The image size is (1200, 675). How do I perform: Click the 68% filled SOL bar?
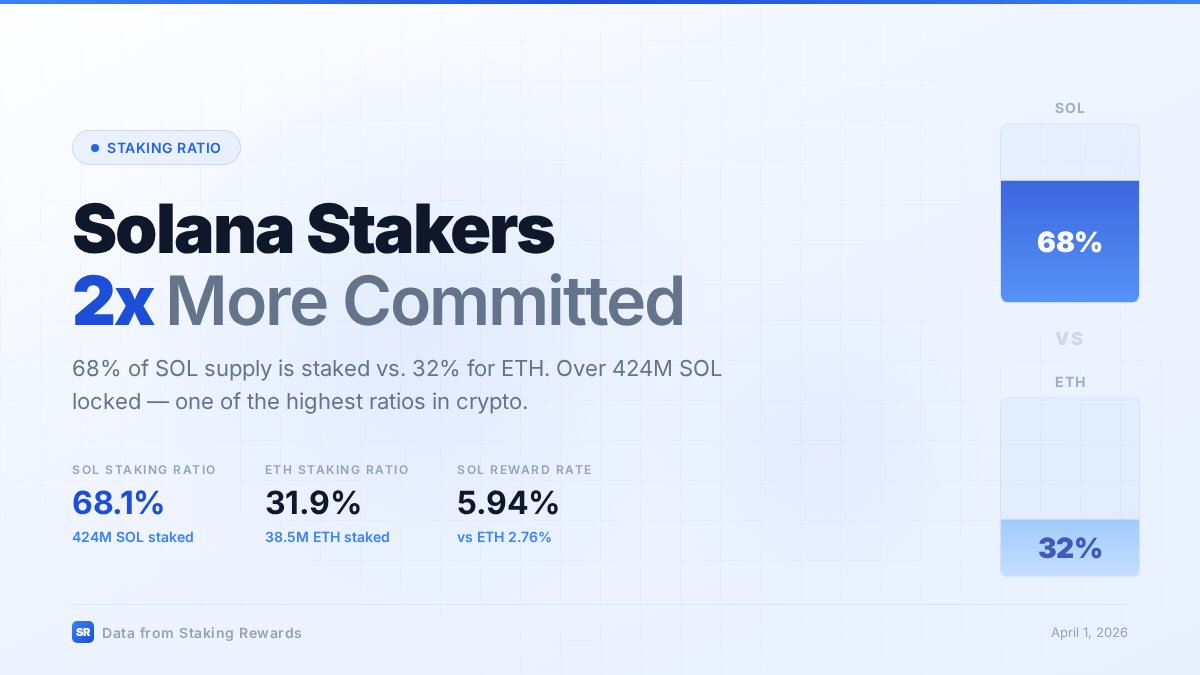[1069, 241]
